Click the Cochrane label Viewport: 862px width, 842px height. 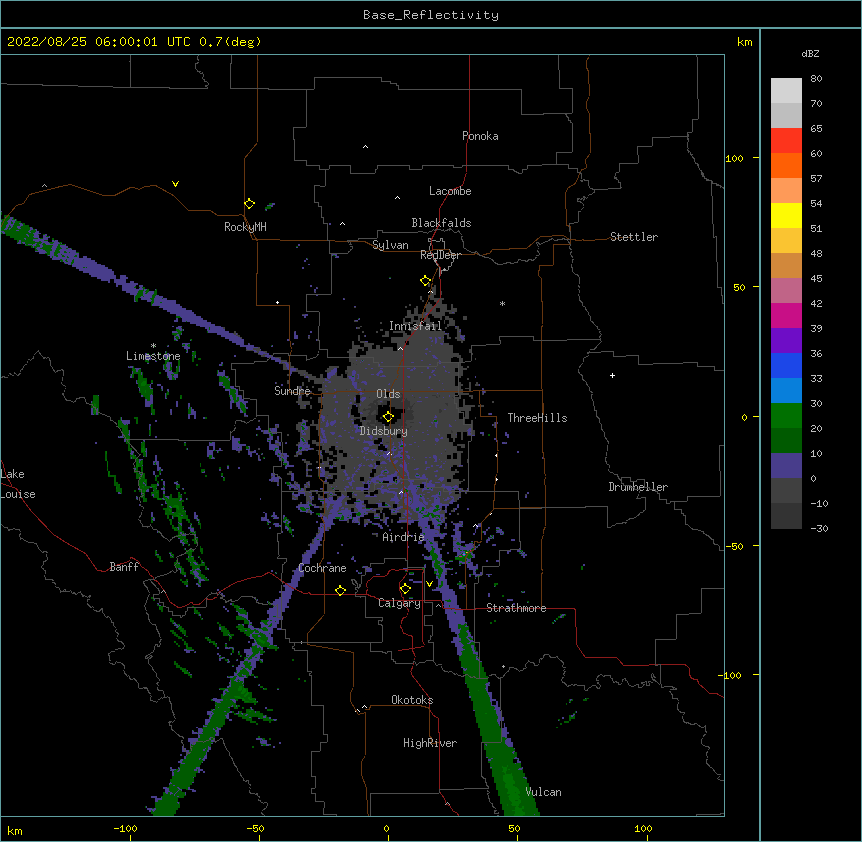pyautogui.click(x=322, y=568)
